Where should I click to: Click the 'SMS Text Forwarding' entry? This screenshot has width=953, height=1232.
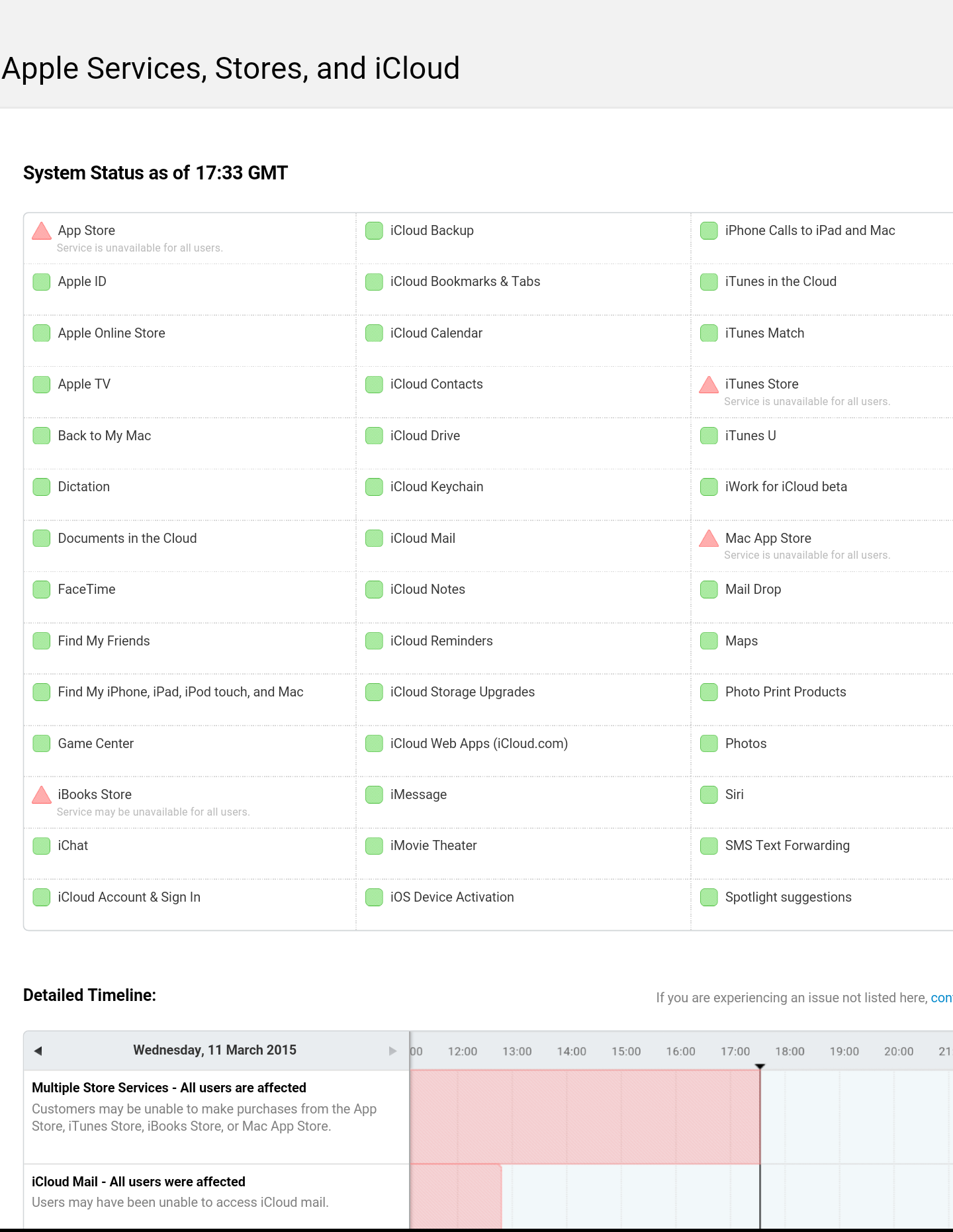click(788, 845)
